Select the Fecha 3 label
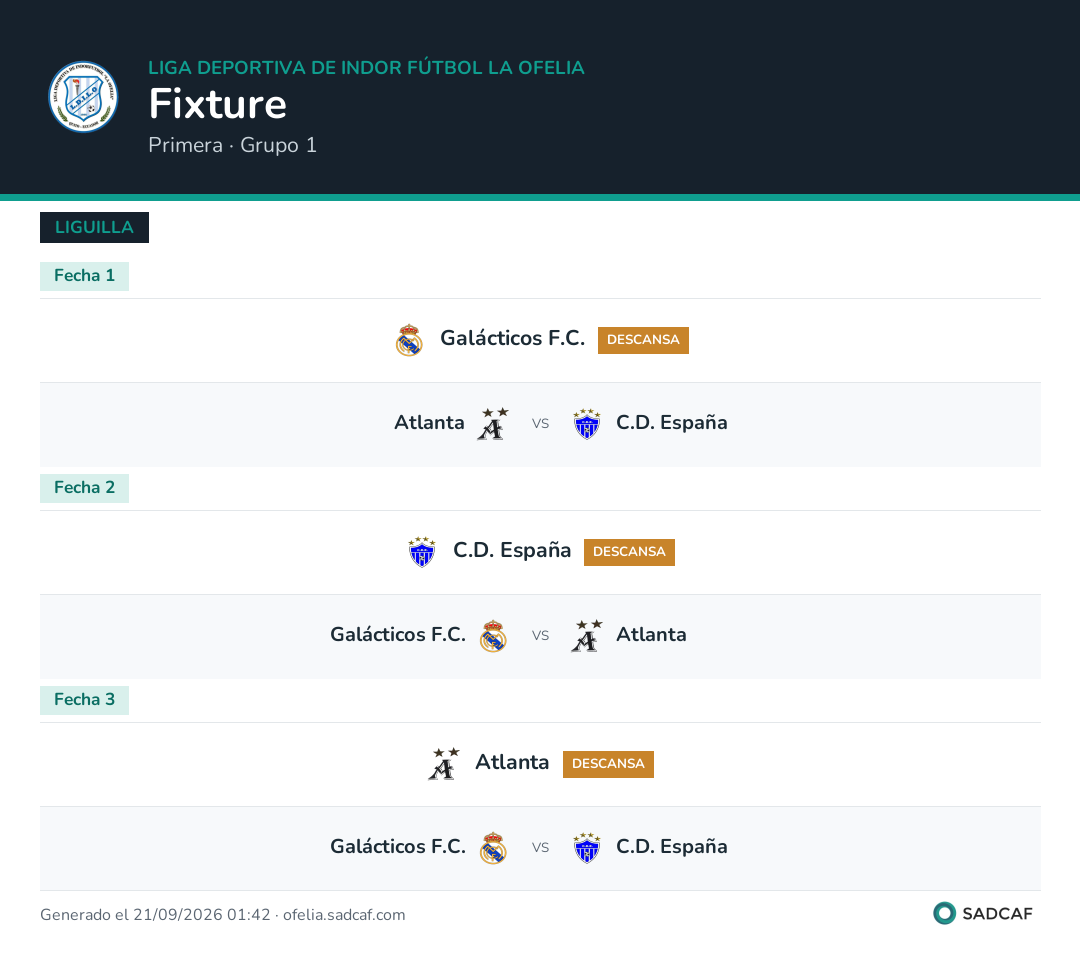1080x966 pixels. [84, 701]
